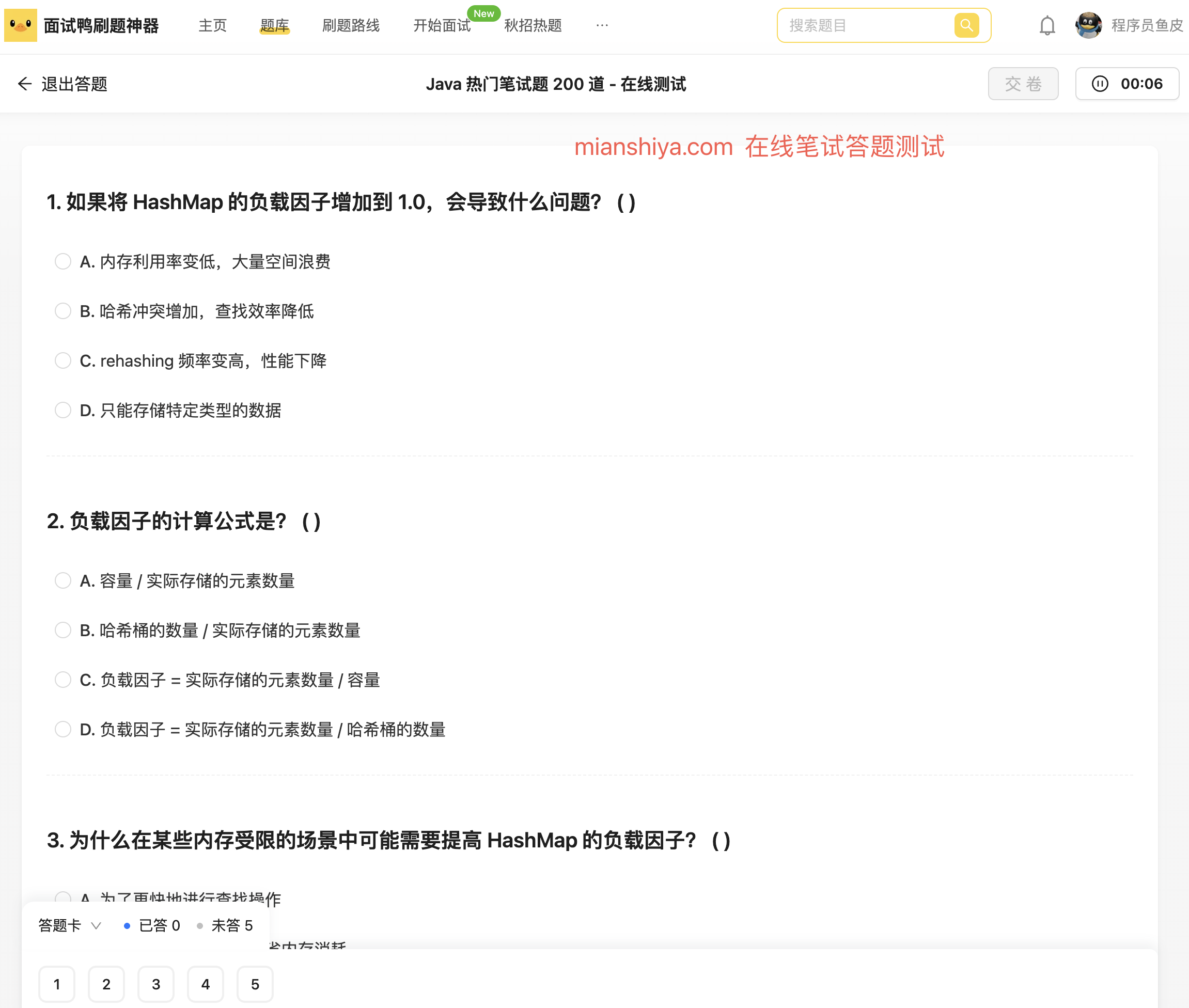
Task: Click the yellow search magnifier icon
Action: [966, 25]
